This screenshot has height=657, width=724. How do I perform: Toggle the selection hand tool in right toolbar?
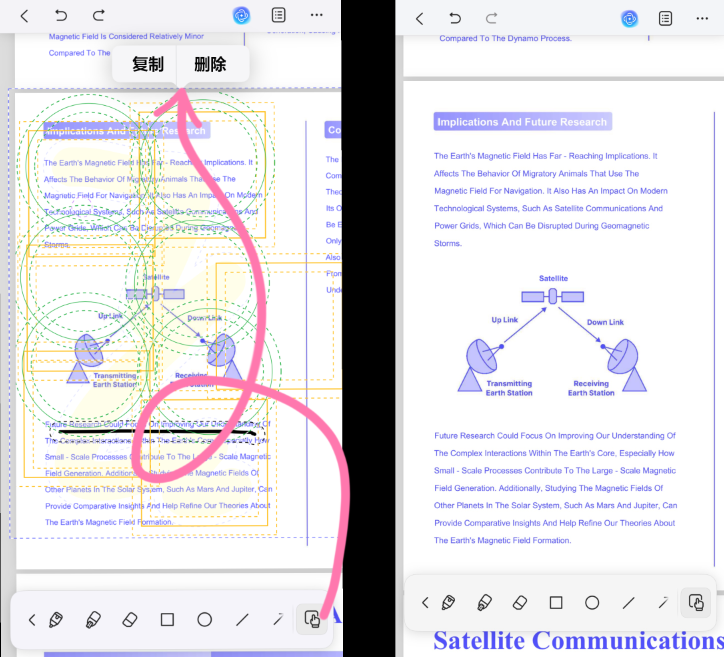(696, 602)
